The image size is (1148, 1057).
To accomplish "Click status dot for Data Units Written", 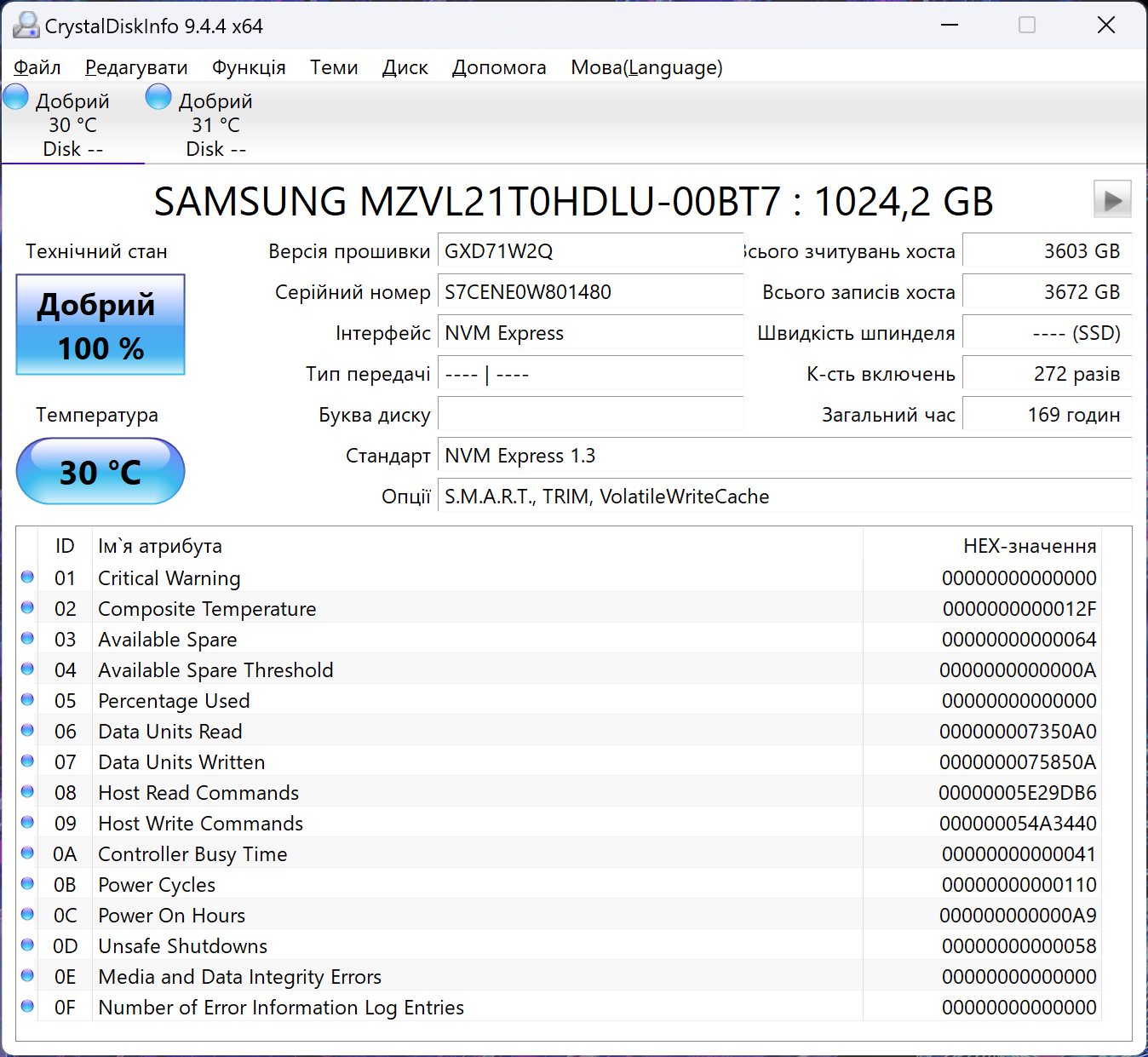I will click(x=27, y=761).
